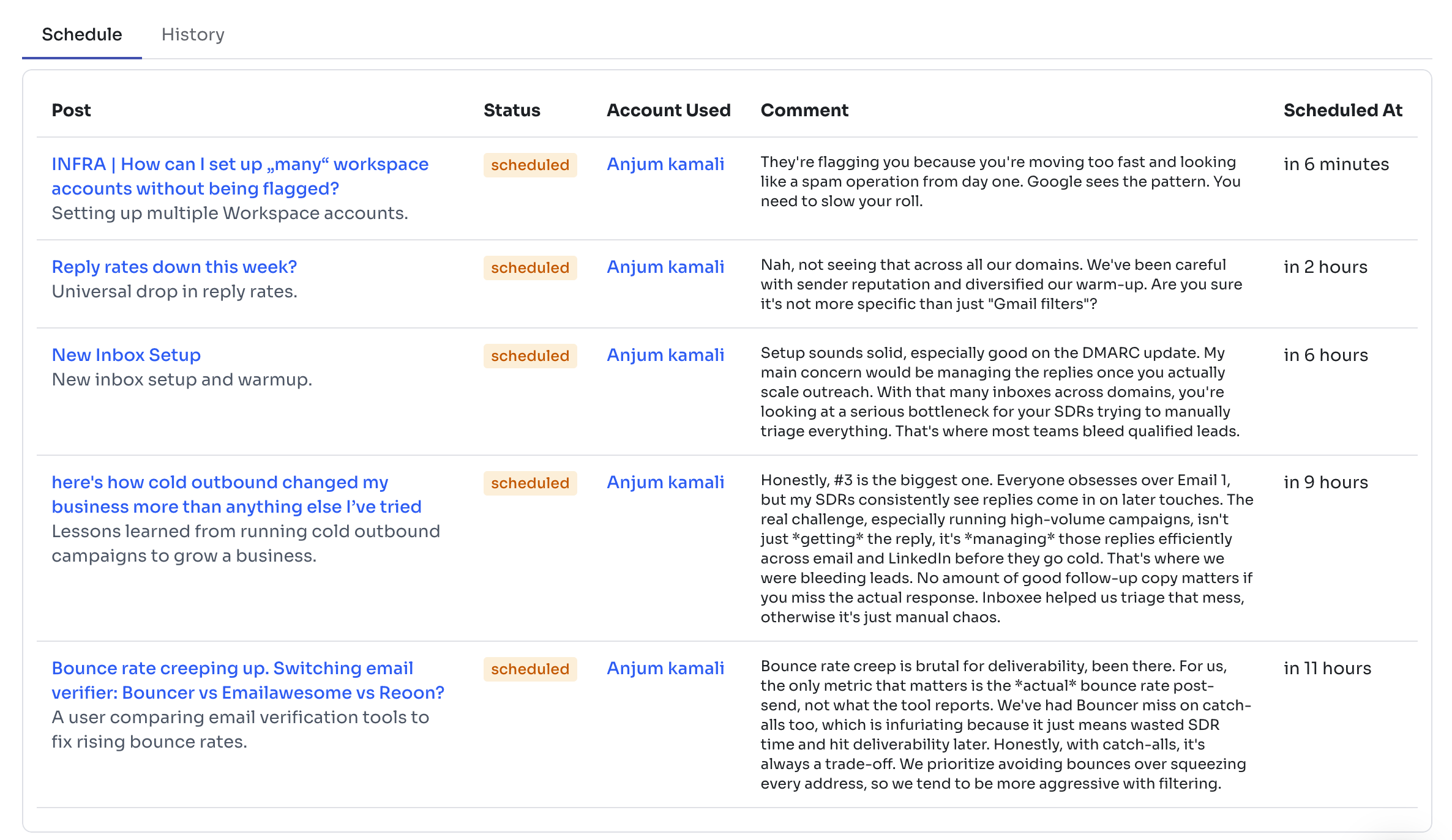The image size is (1452, 840).
Task: Select Anjum kamali on the New Inbox Setup row
Action: pyautogui.click(x=665, y=355)
